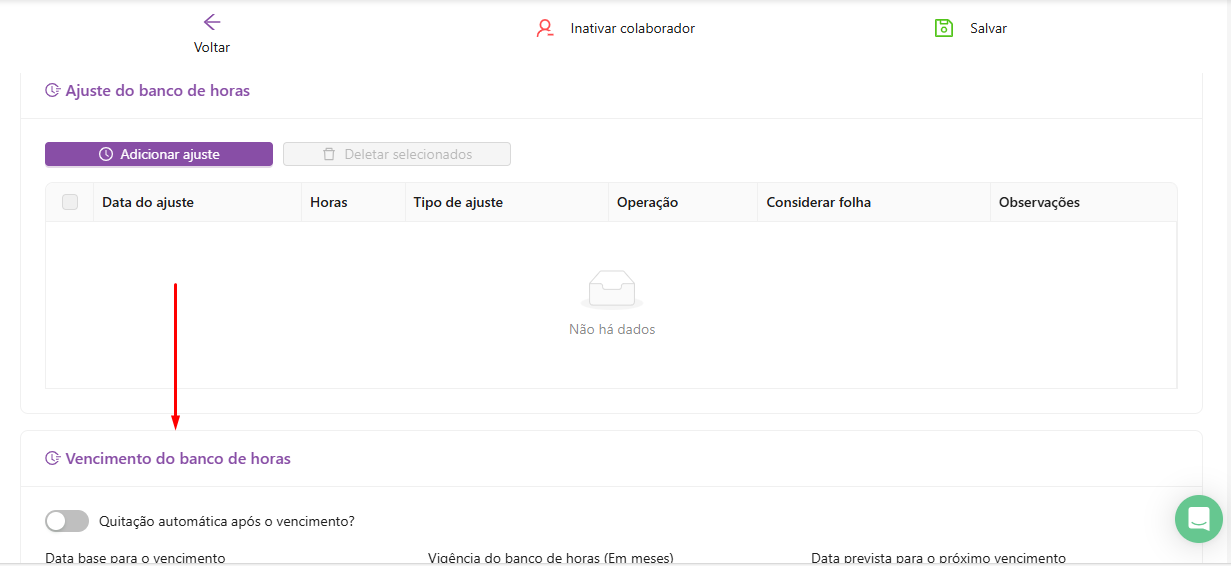1231x566 pixels.
Task: Click the clock icon beside Ajuste do banco de horas
Action: (x=53, y=91)
